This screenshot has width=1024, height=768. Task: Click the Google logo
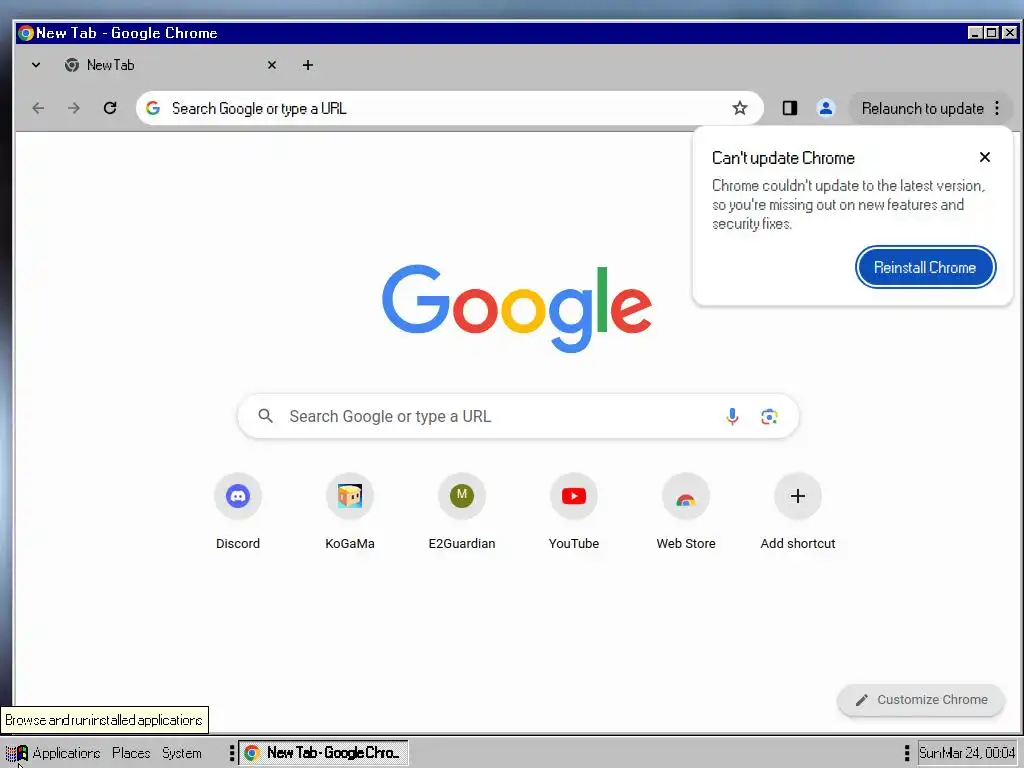pos(517,308)
